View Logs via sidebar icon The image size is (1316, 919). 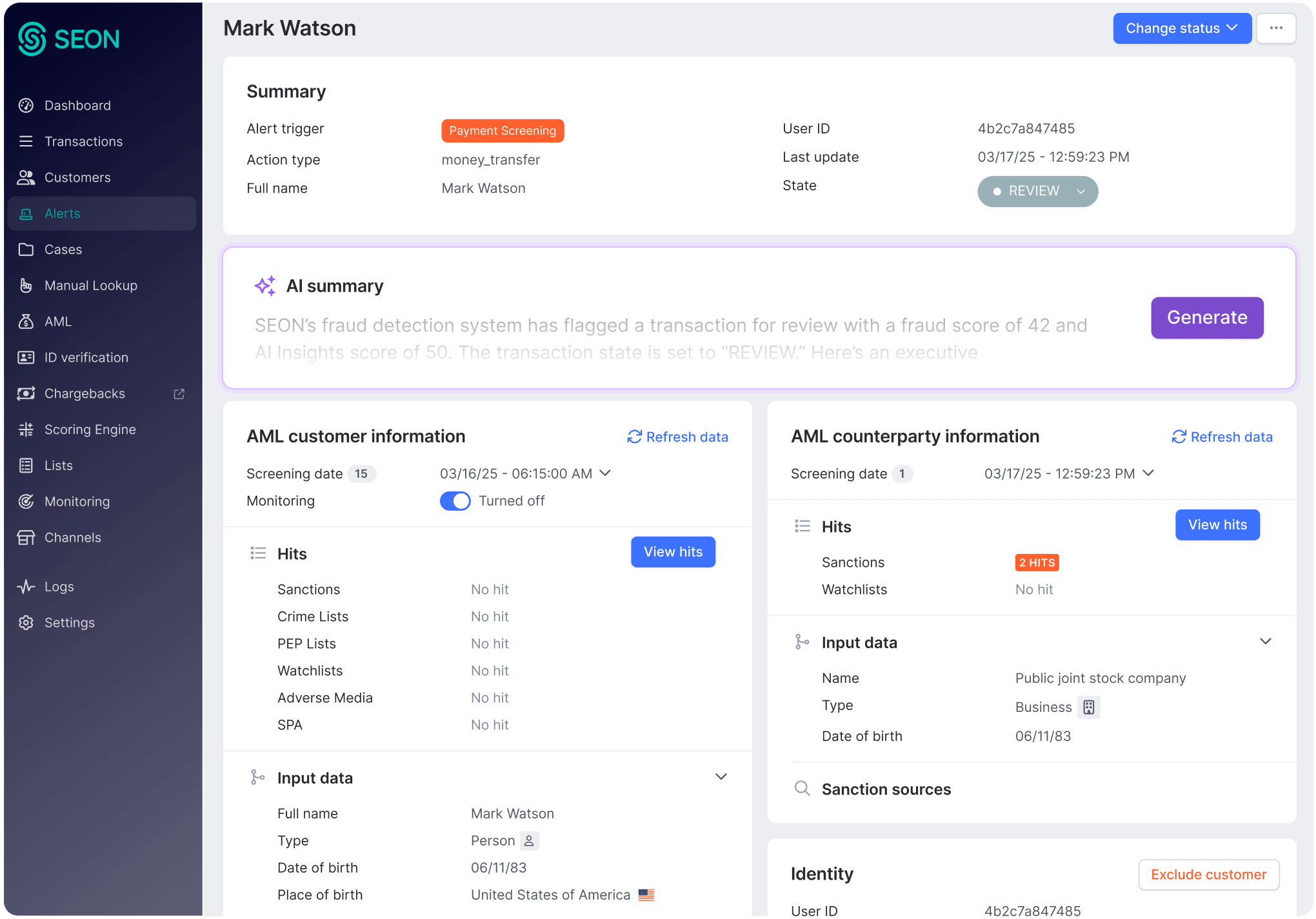pos(26,586)
